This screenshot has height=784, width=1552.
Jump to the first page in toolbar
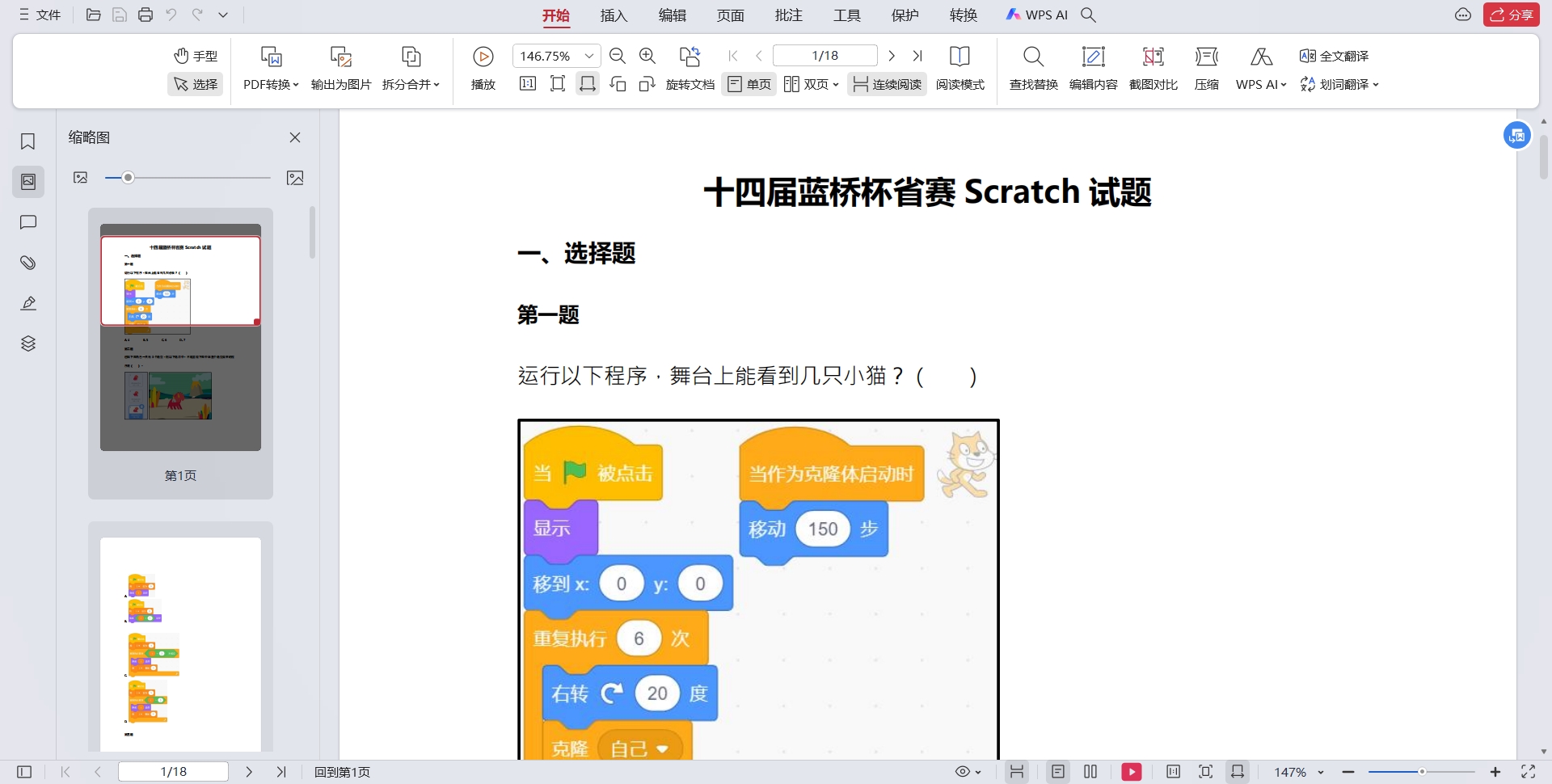click(733, 56)
